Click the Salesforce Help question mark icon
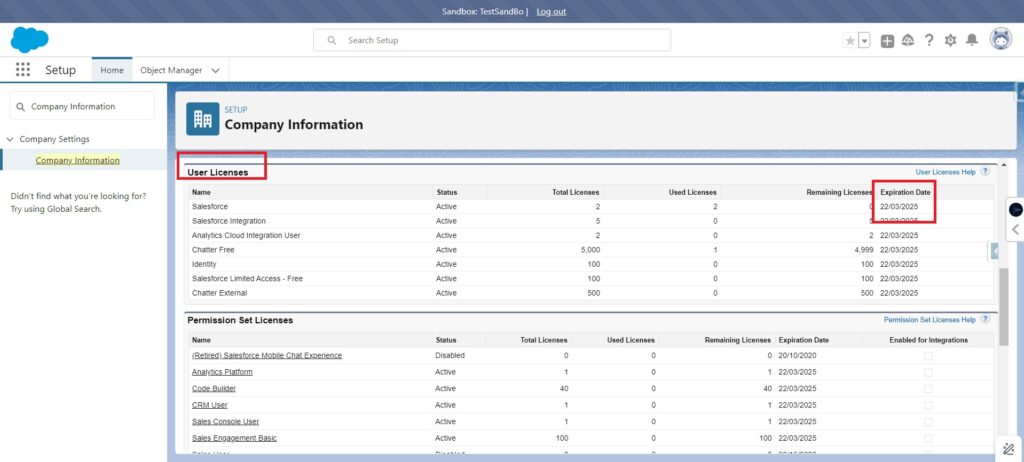The image size is (1024, 462). 929,40
